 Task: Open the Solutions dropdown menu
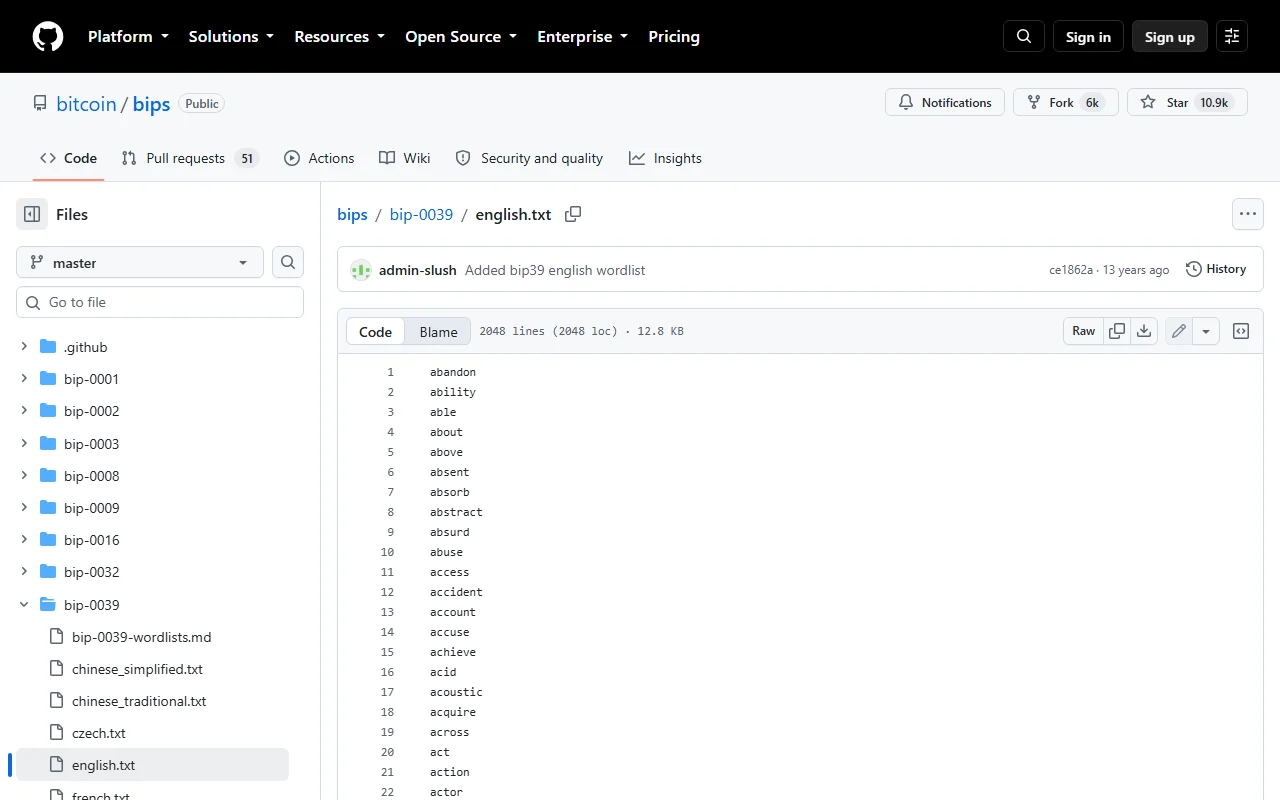(x=231, y=37)
